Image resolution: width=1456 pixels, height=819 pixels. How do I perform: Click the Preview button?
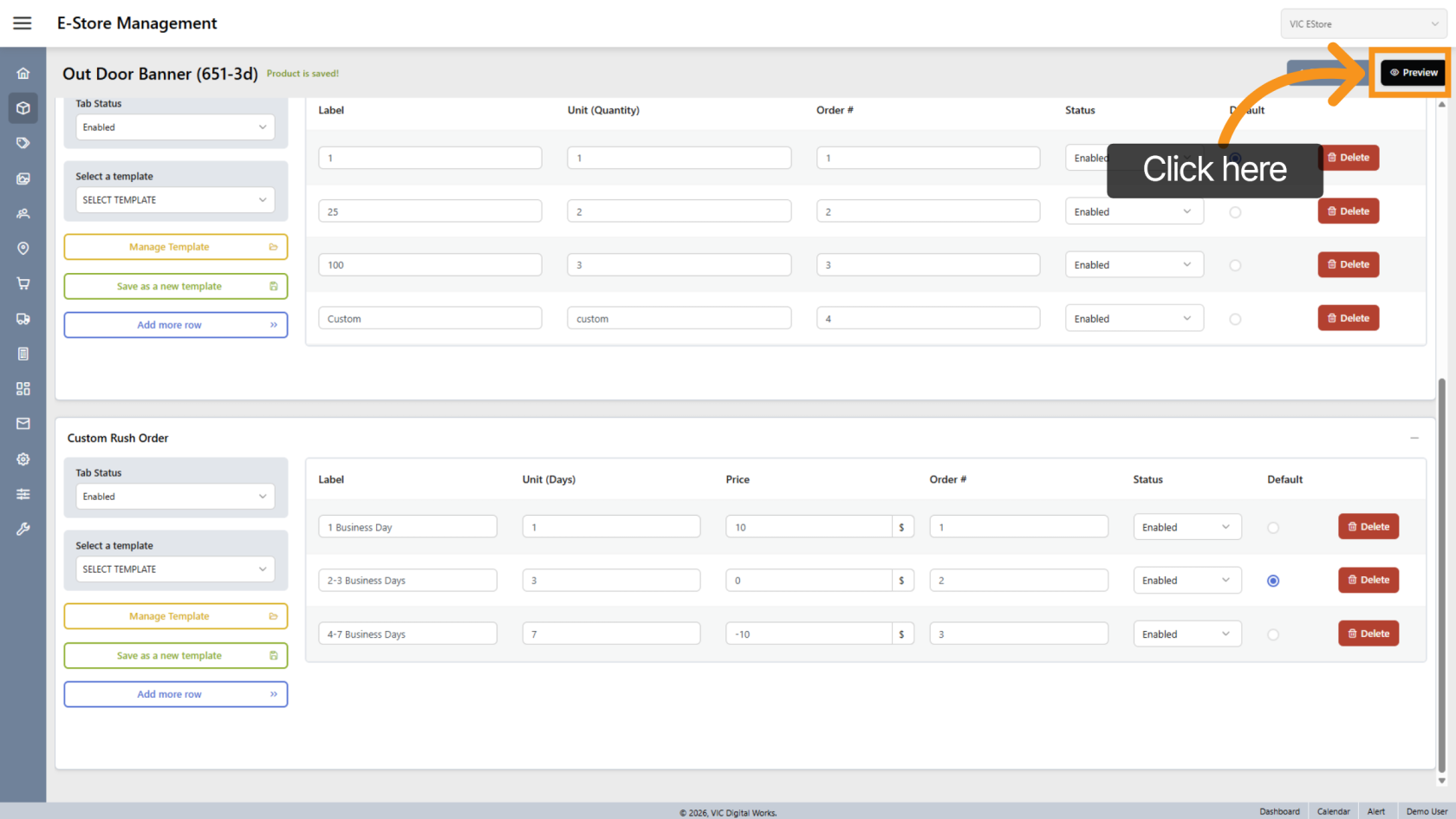click(1414, 73)
